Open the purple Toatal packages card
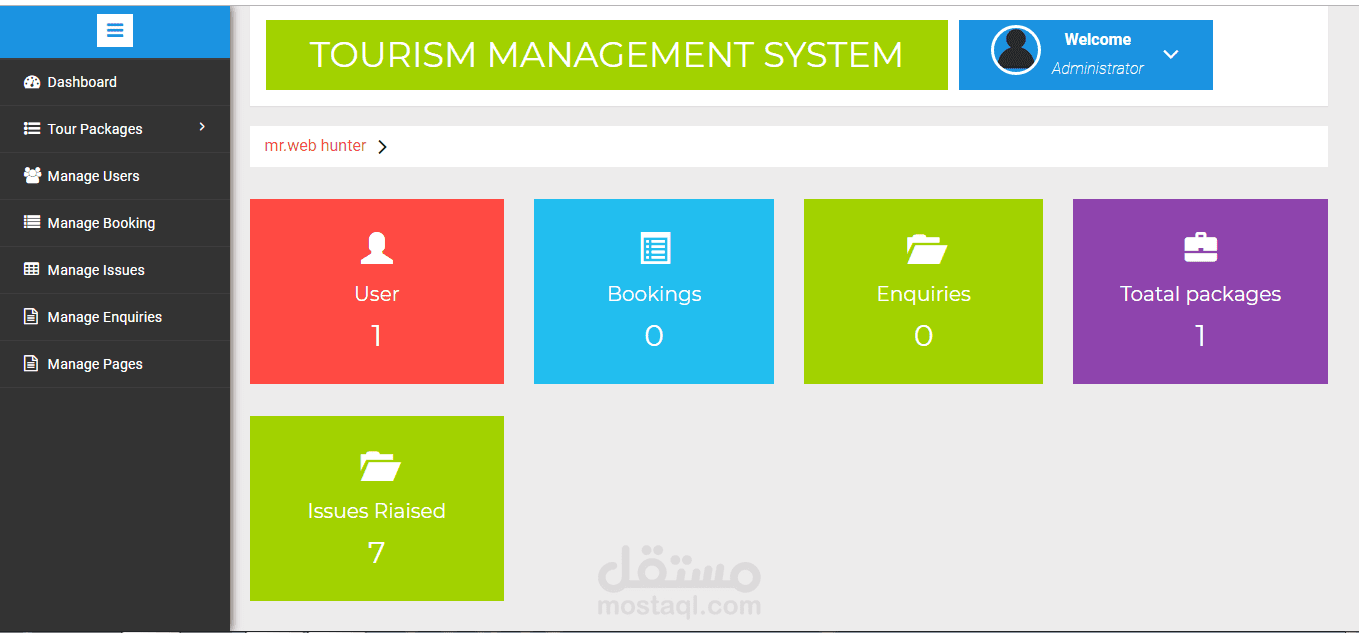This screenshot has height=633, width=1359. 1200,291
